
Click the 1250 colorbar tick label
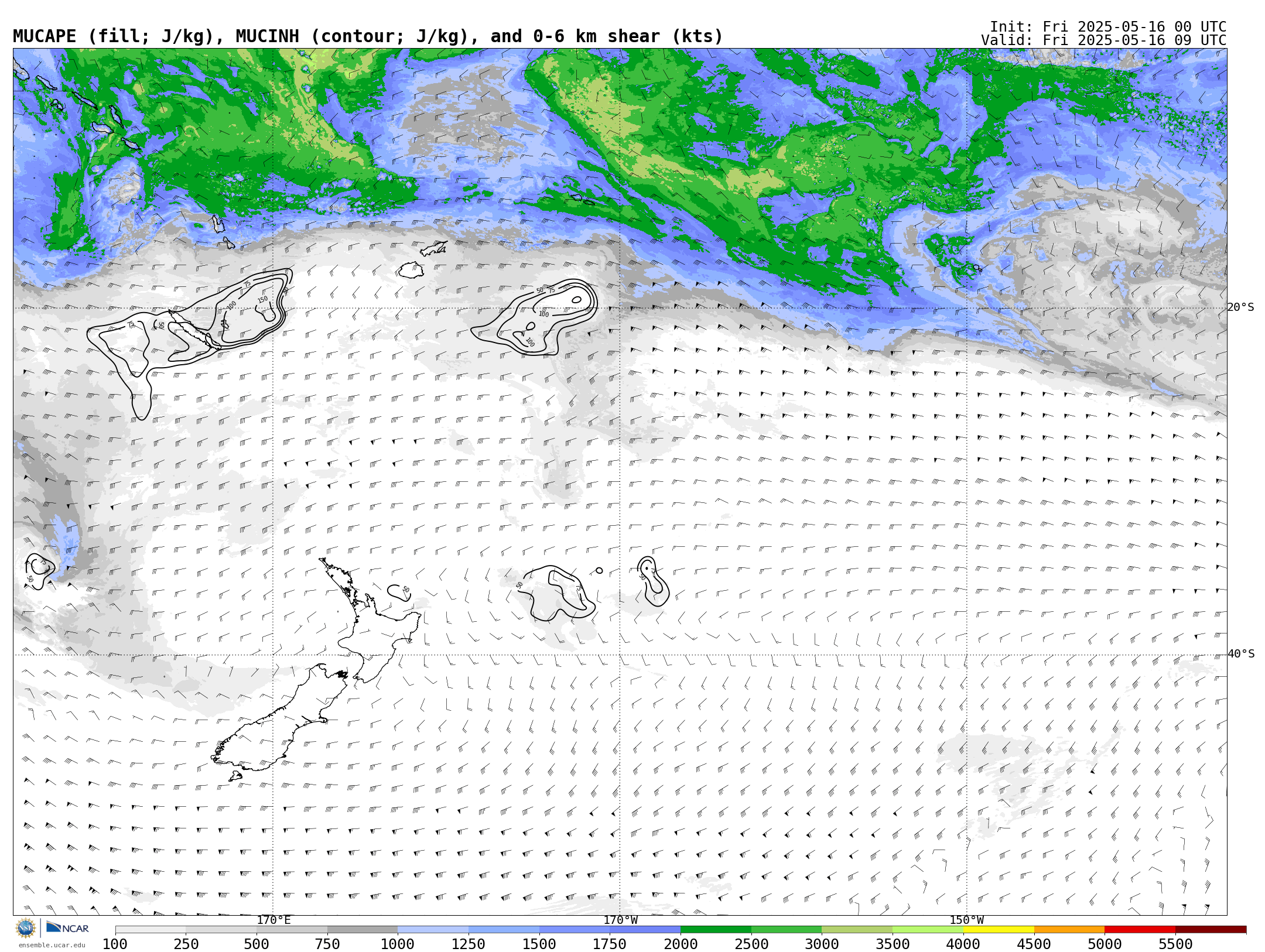click(x=469, y=944)
